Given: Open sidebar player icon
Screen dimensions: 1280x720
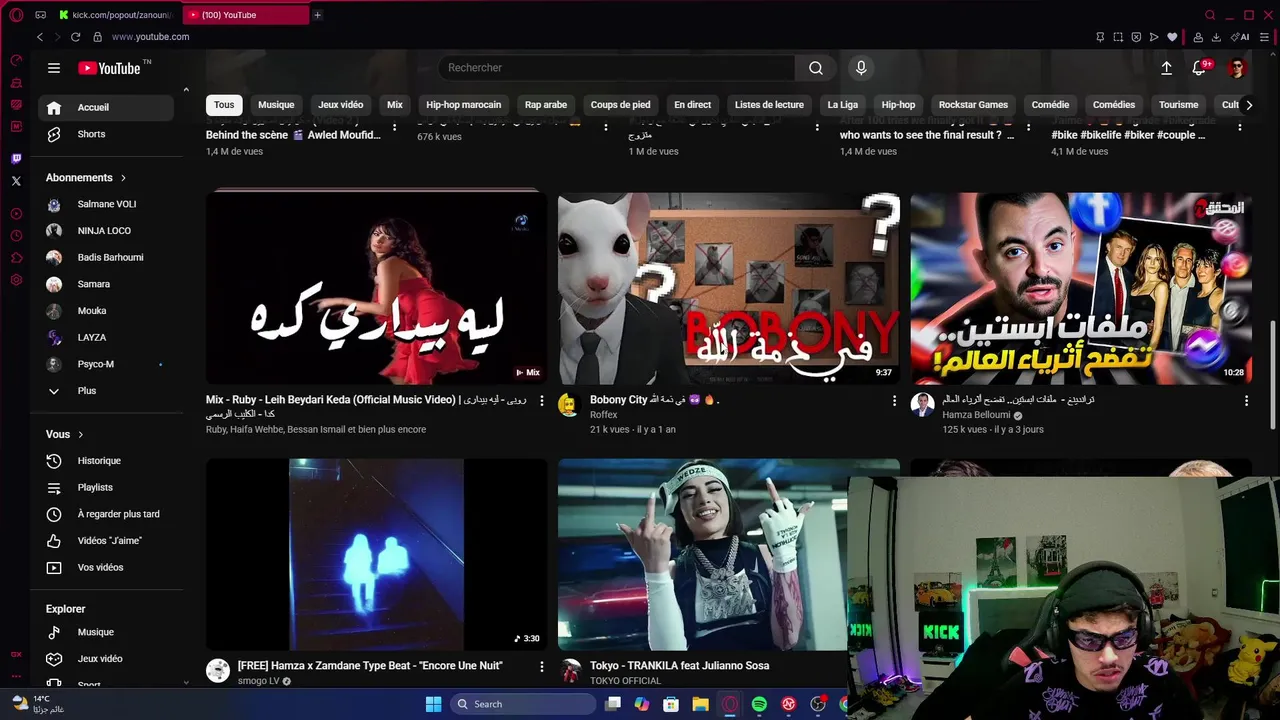Looking at the screenshot, I should [16, 214].
